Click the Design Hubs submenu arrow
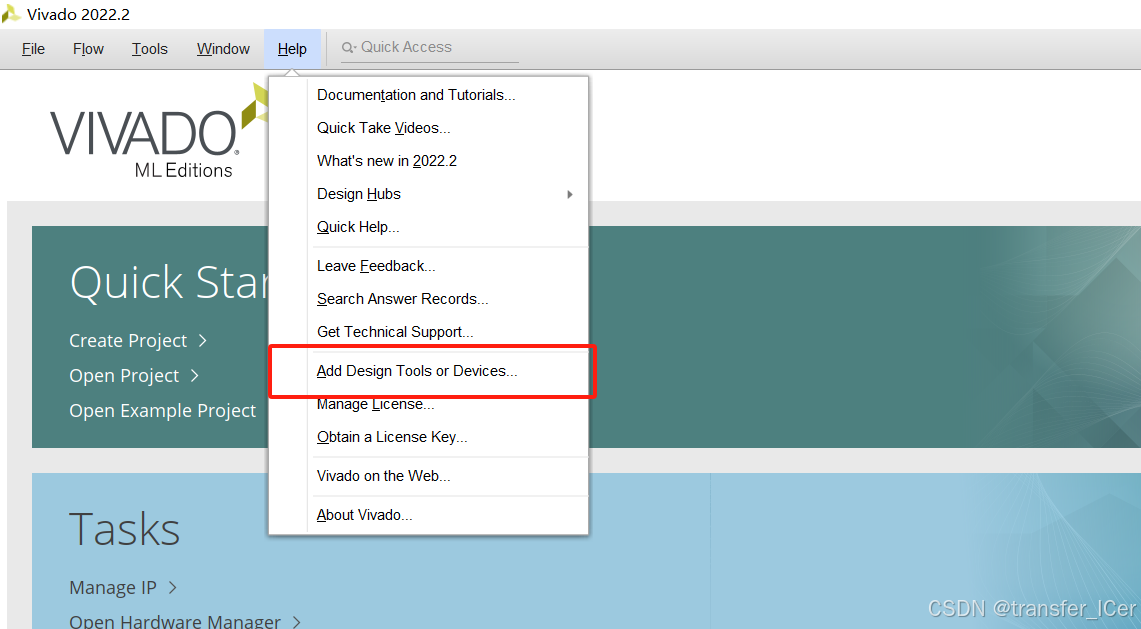 pyautogui.click(x=570, y=194)
